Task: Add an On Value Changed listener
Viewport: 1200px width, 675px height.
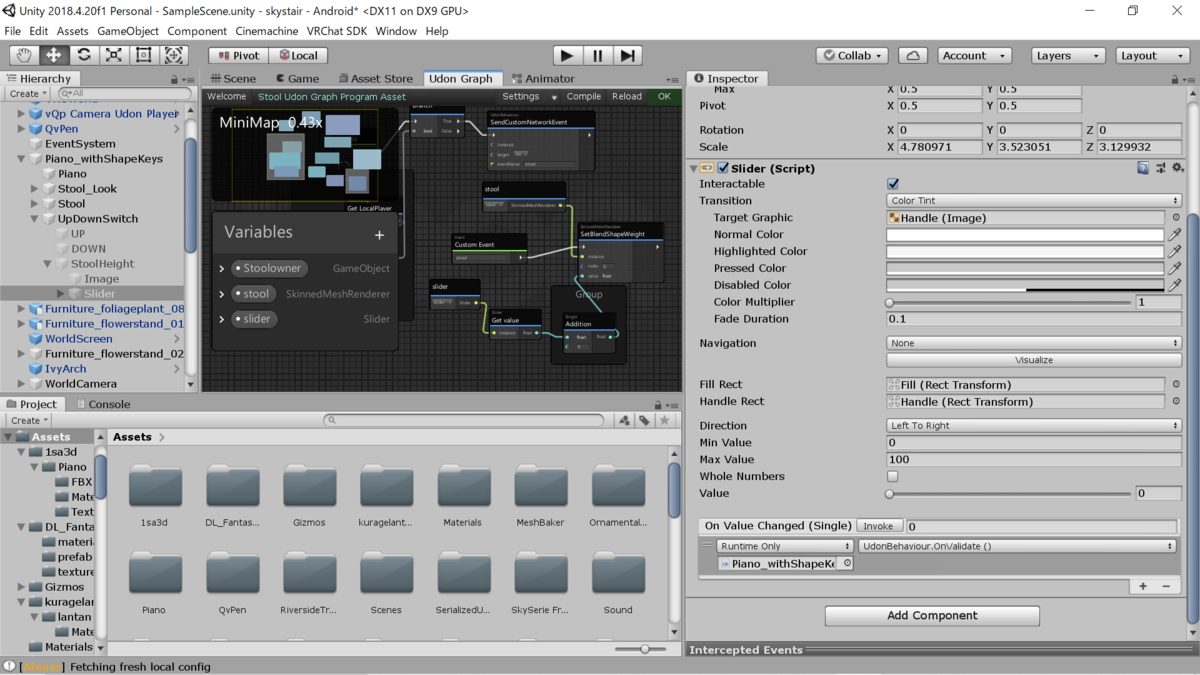Action: 1143,586
